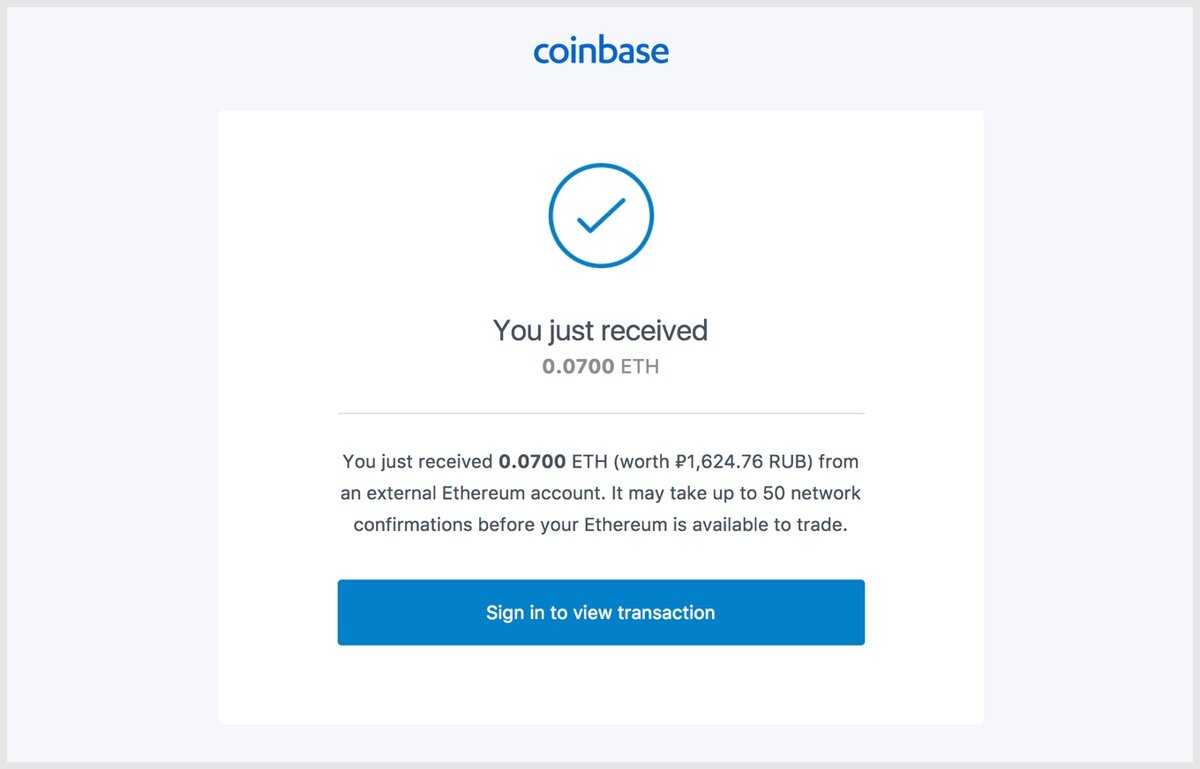This screenshot has width=1200, height=769.
Task: Click the ₽1,624.76 RUB worth value
Action: pos(746,462)
